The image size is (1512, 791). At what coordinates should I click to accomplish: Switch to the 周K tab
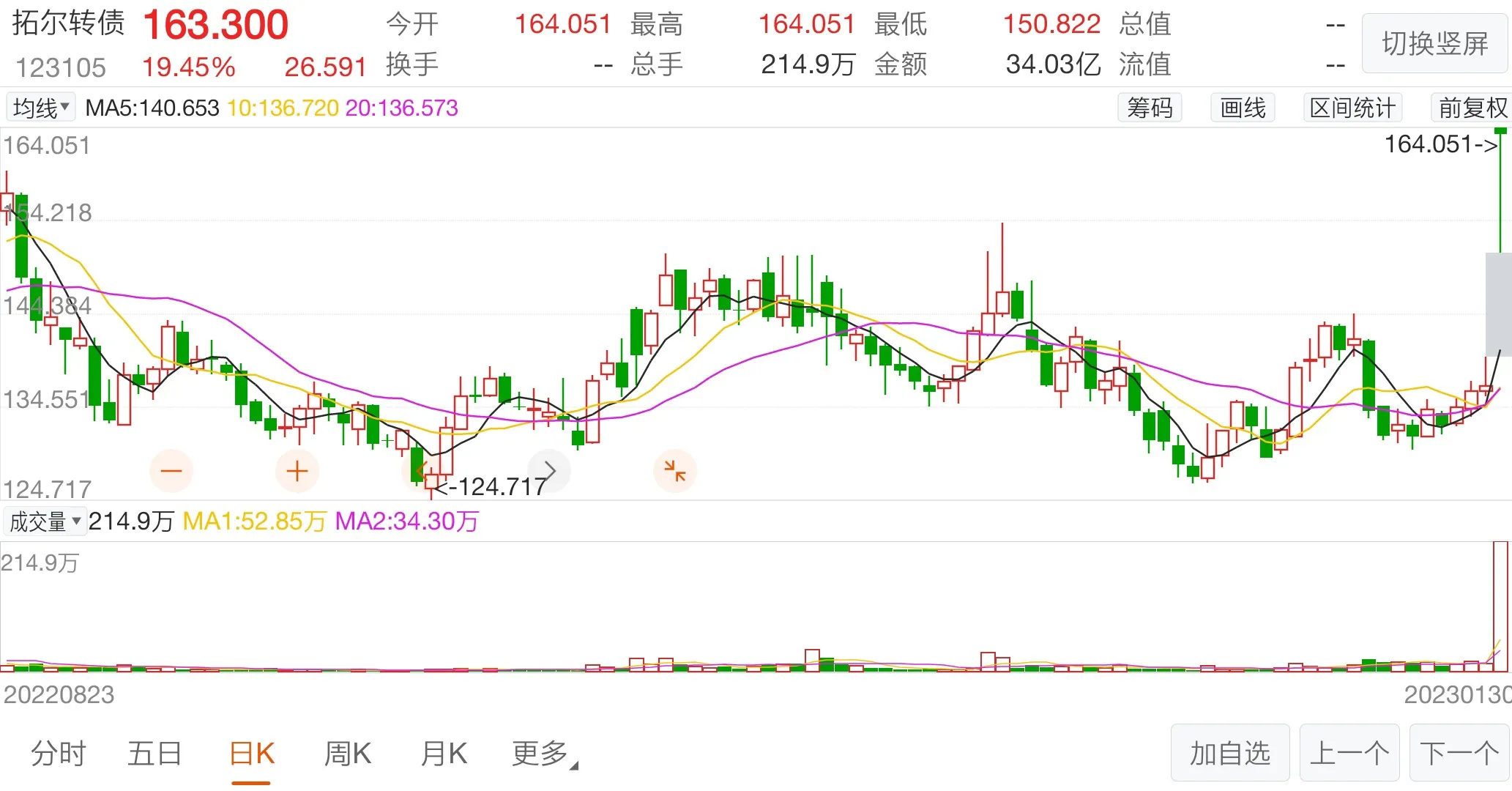347,754
